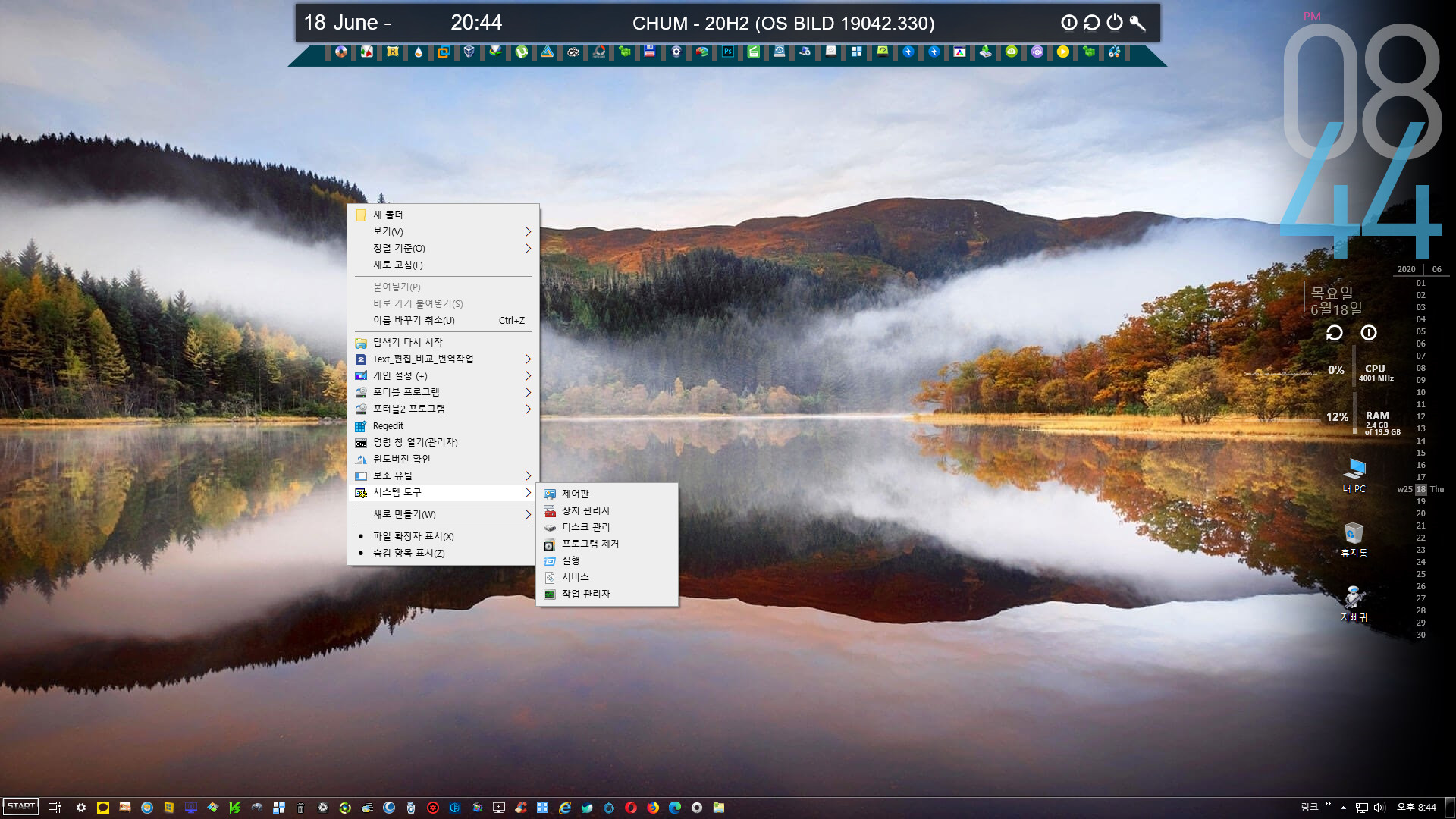Toggle 파일 확장자 표시(X) option
Image resolution: width=1456 pixels, height=819 pixels.
pos(443,536)
